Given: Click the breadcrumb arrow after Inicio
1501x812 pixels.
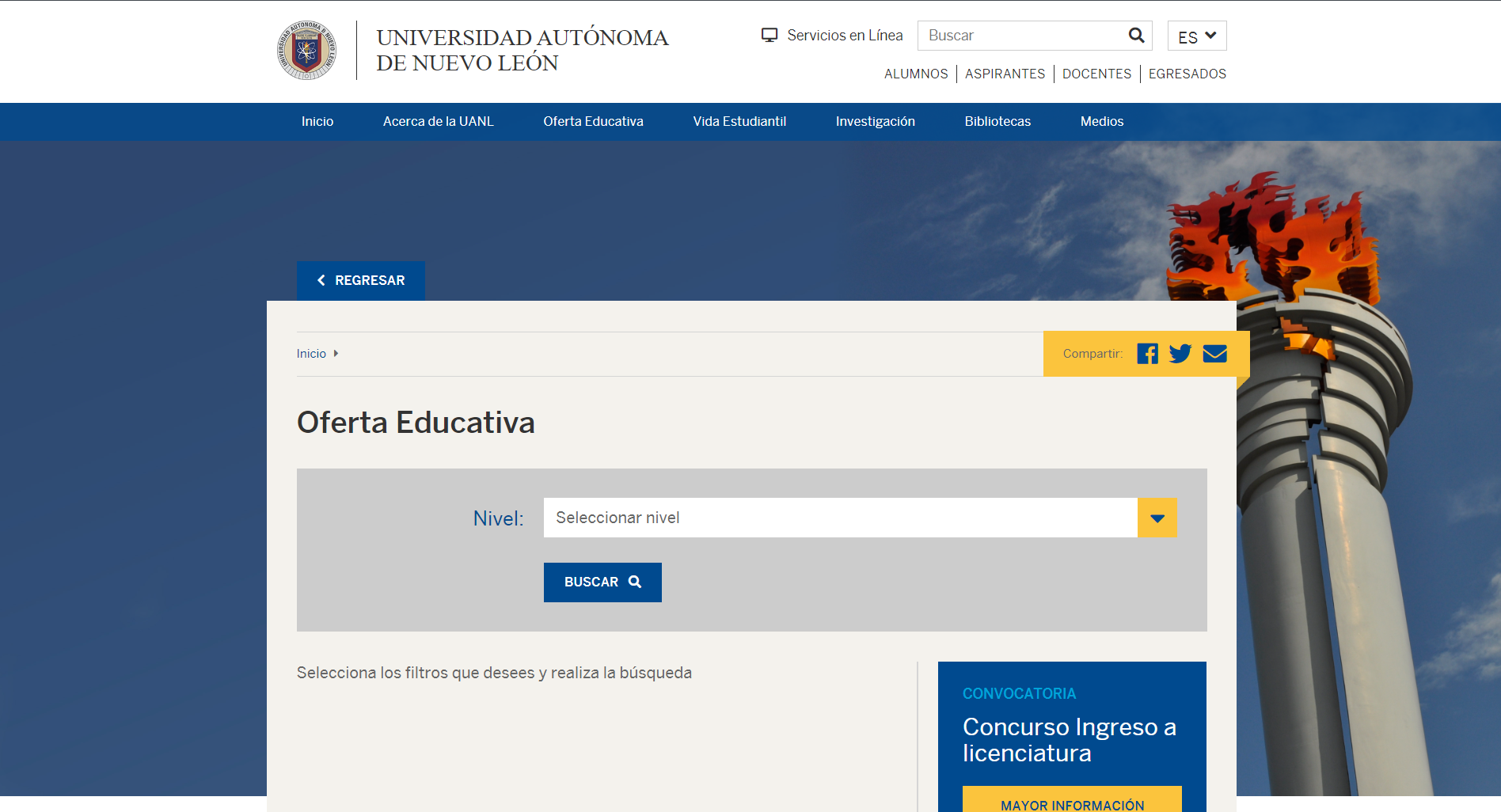Looking at the screenshot, I should 336,354.
